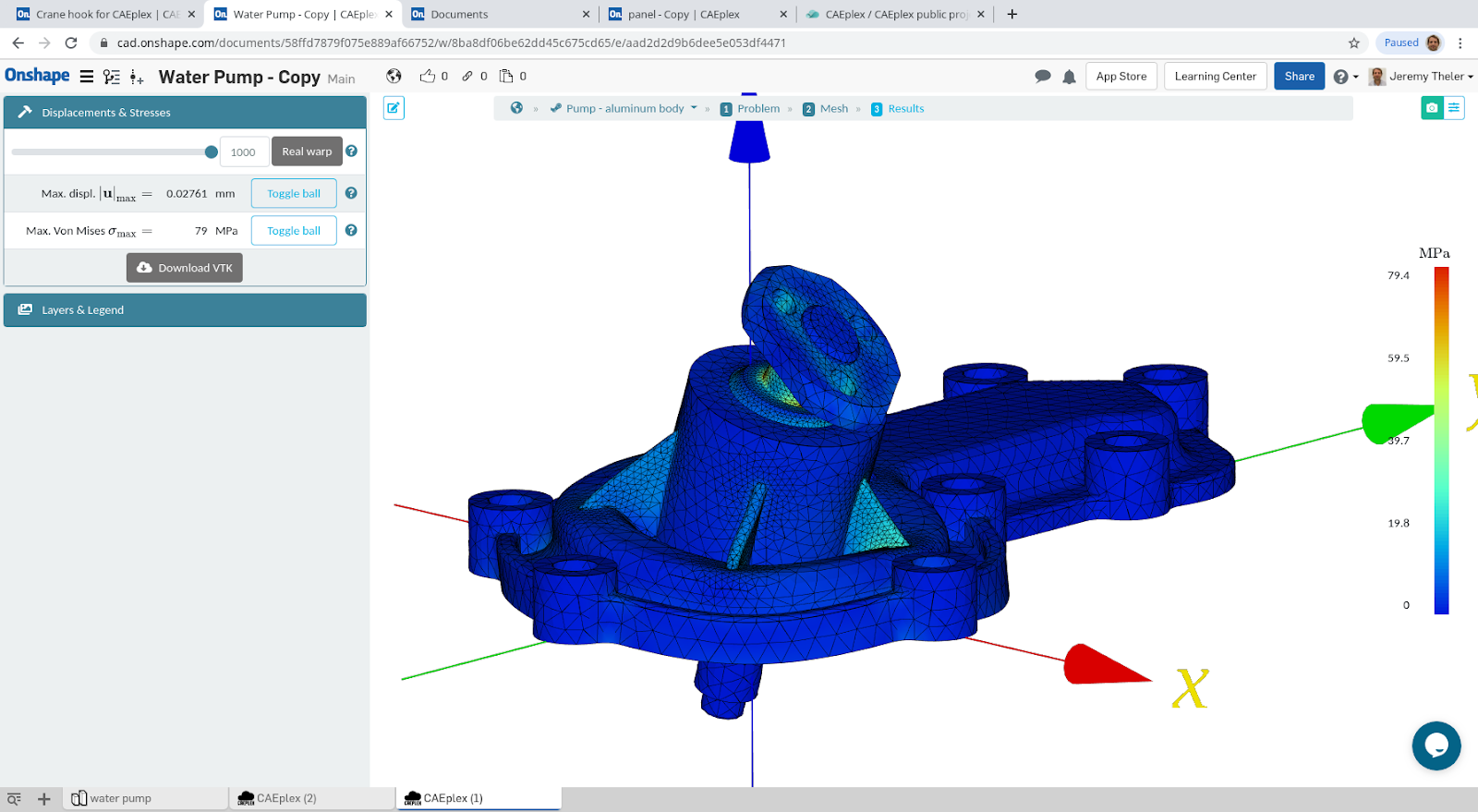Click the camera screenshot icon
The width and height of the screenshot is (1478, 812).
[1431, 108]
